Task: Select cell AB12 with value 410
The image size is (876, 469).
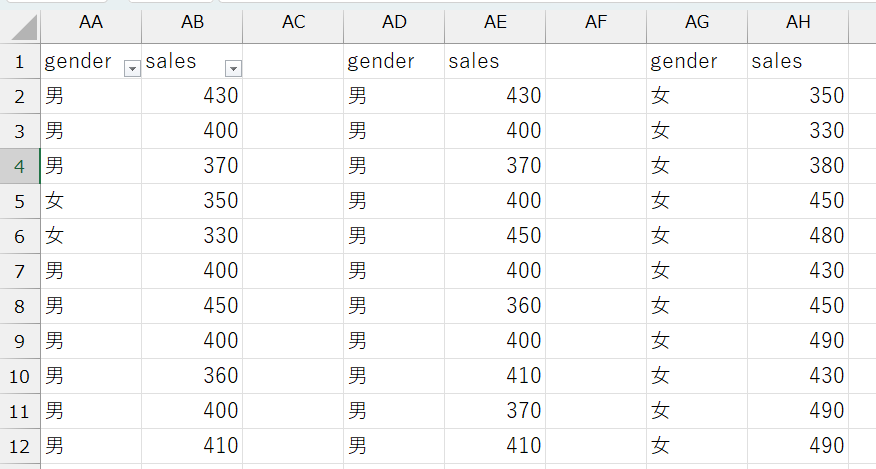Action: [192, 446]
